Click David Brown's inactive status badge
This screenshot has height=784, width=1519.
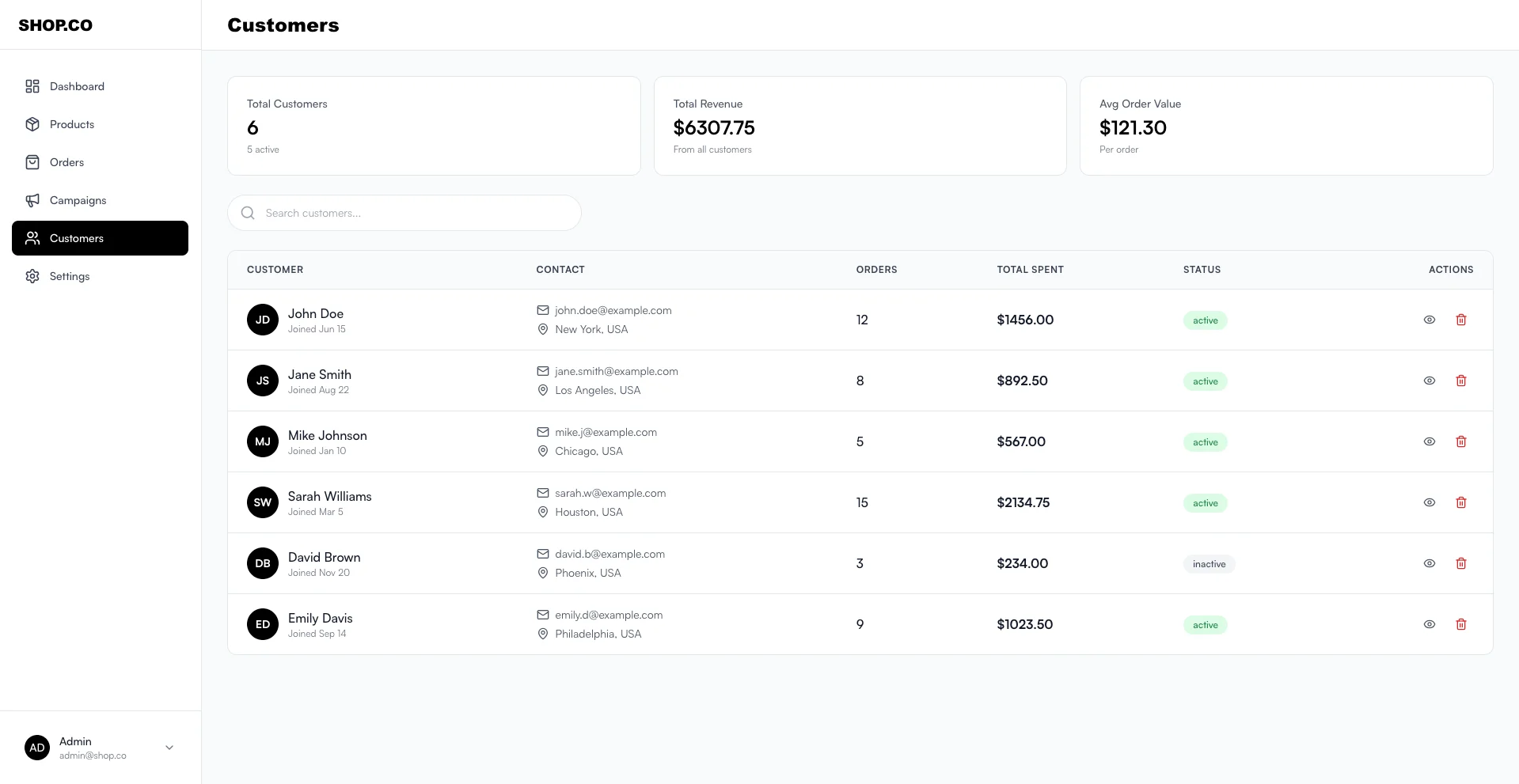click(x=1209, y=564)
